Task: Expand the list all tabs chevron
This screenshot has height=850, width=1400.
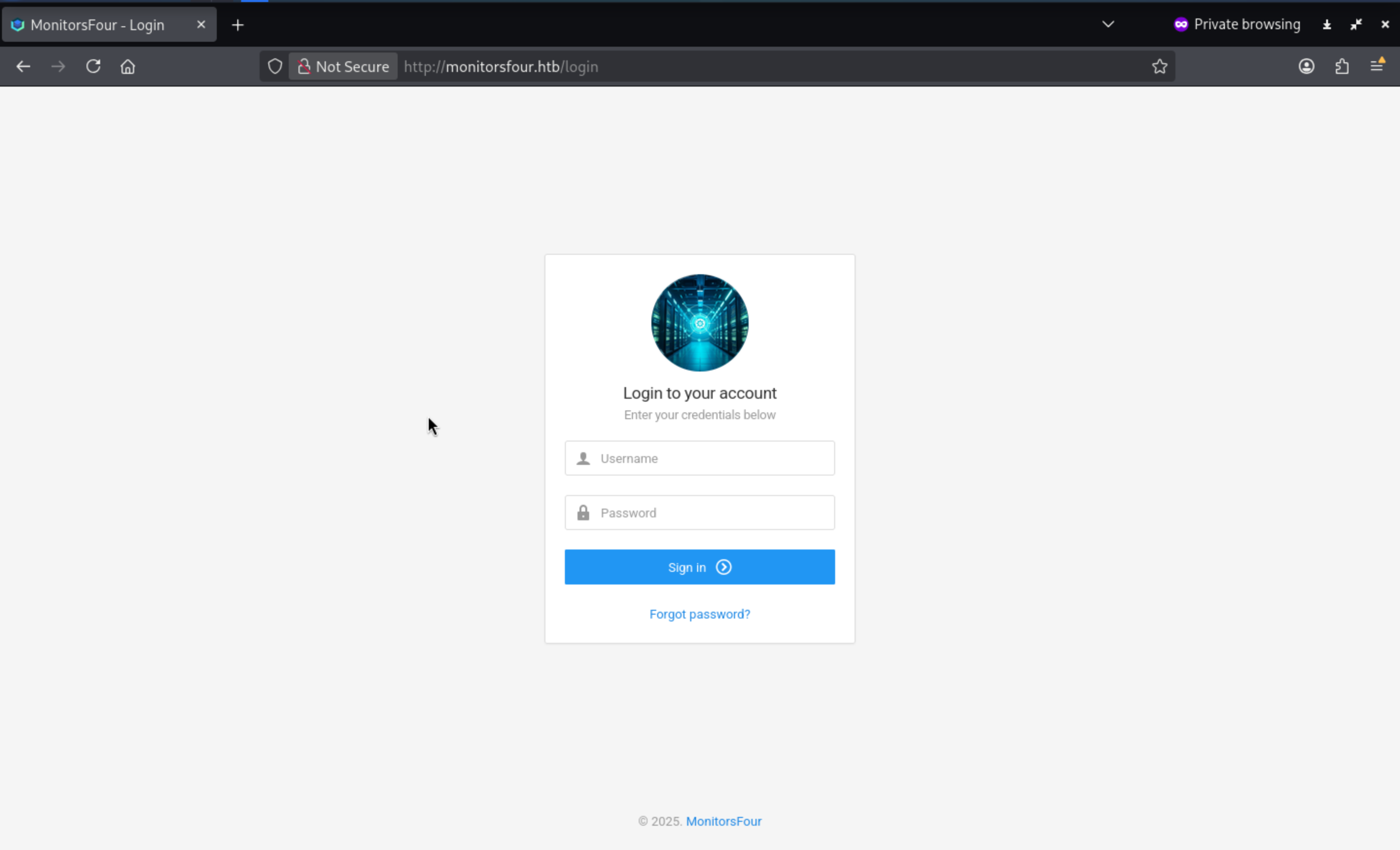Action: 1108,24
